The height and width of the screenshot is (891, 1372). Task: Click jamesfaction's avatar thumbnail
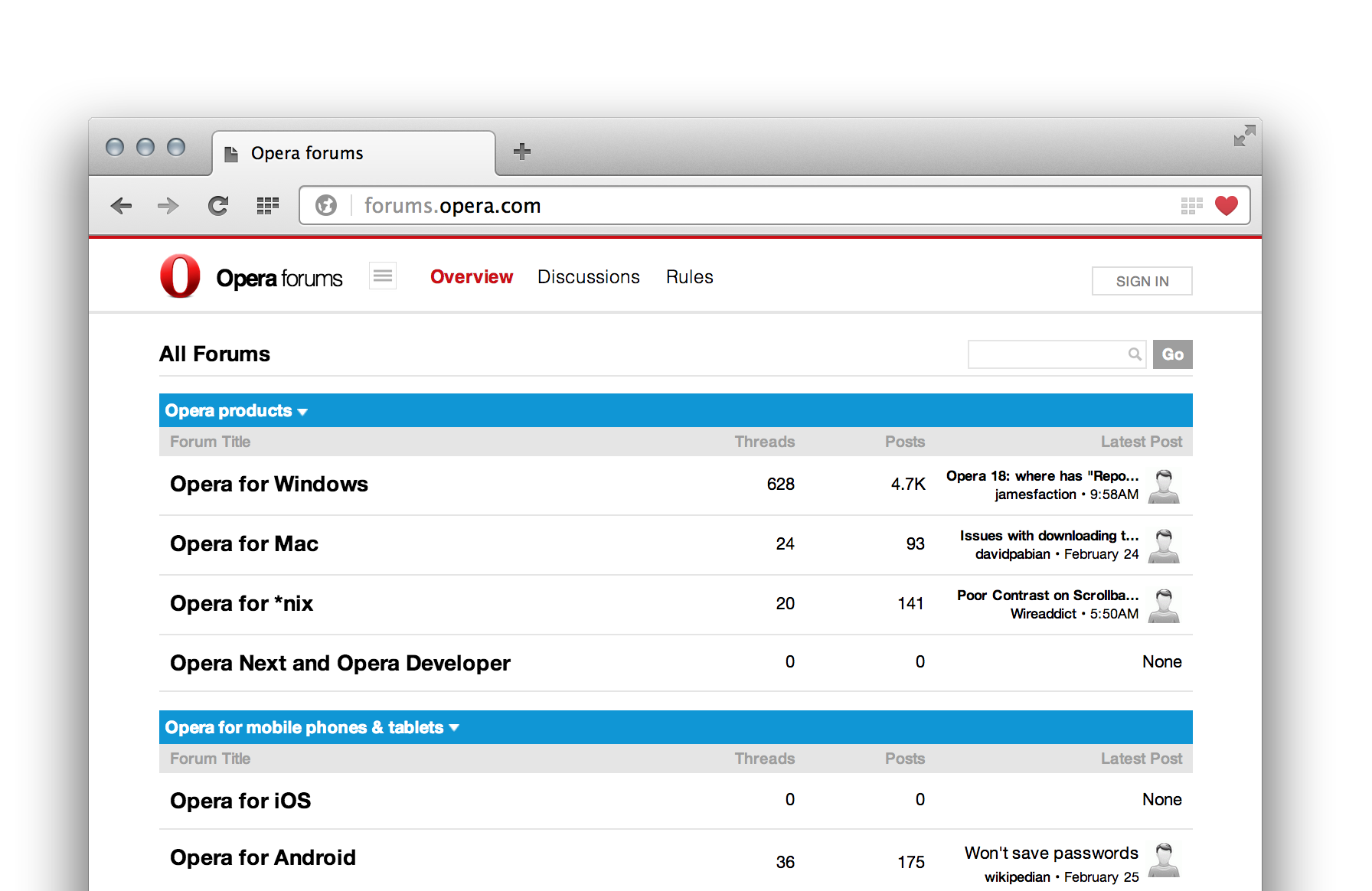(x=1164, y=486)
